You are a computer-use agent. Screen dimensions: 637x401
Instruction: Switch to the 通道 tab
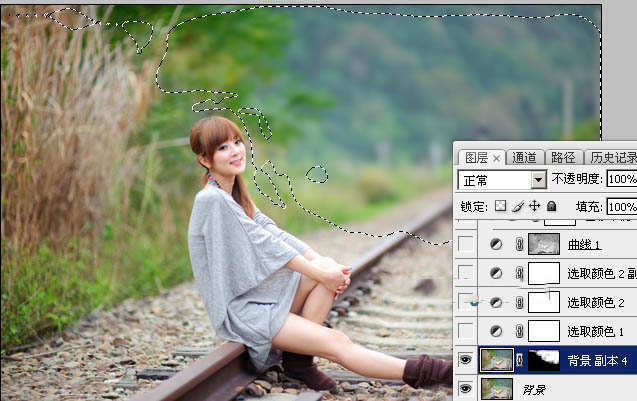point(524,158)
